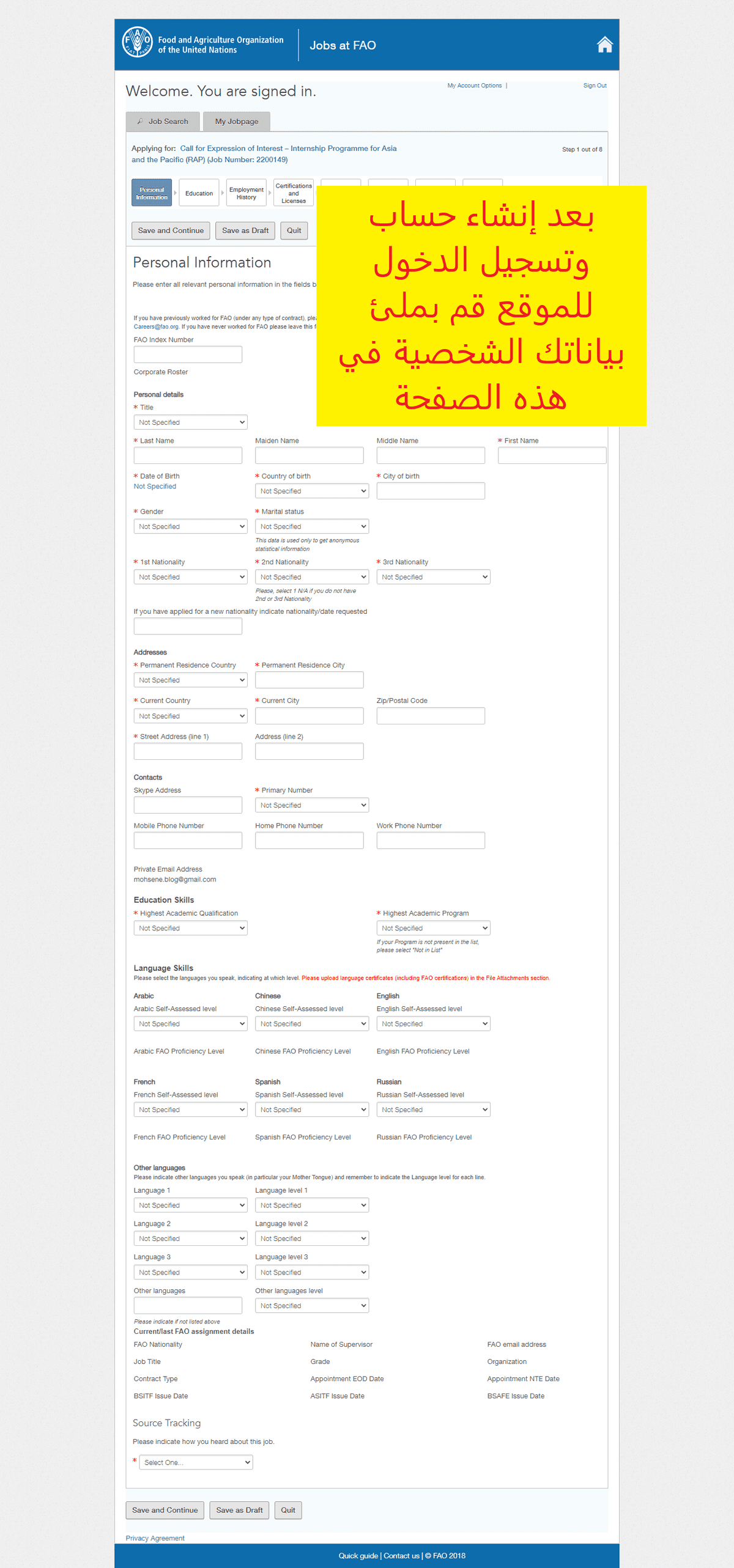Open the Marital status dropdown
Viewport: 734px width, 1568px height.
312,526
